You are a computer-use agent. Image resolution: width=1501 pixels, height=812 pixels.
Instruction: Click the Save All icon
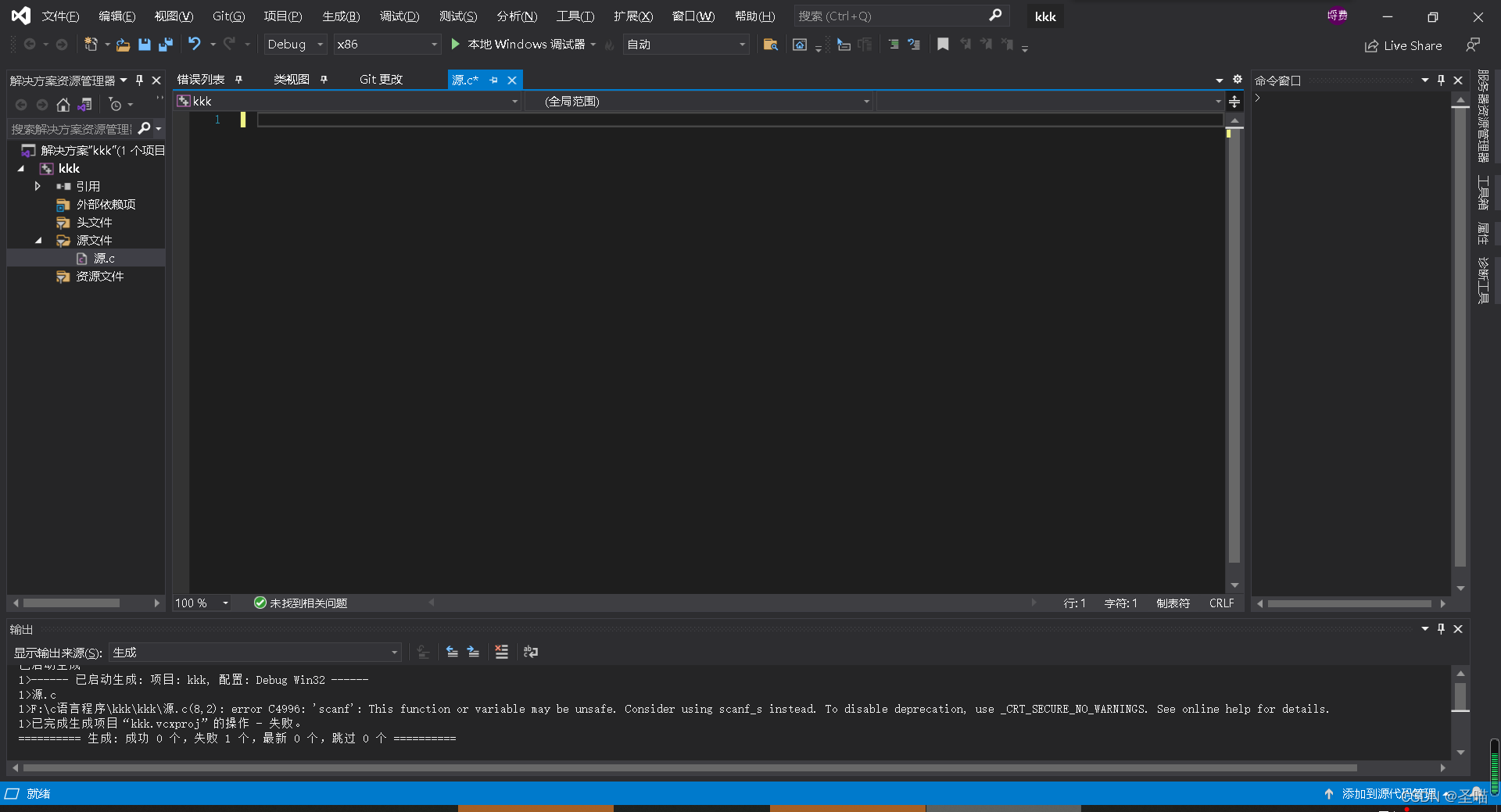click(x=165, y=45)
